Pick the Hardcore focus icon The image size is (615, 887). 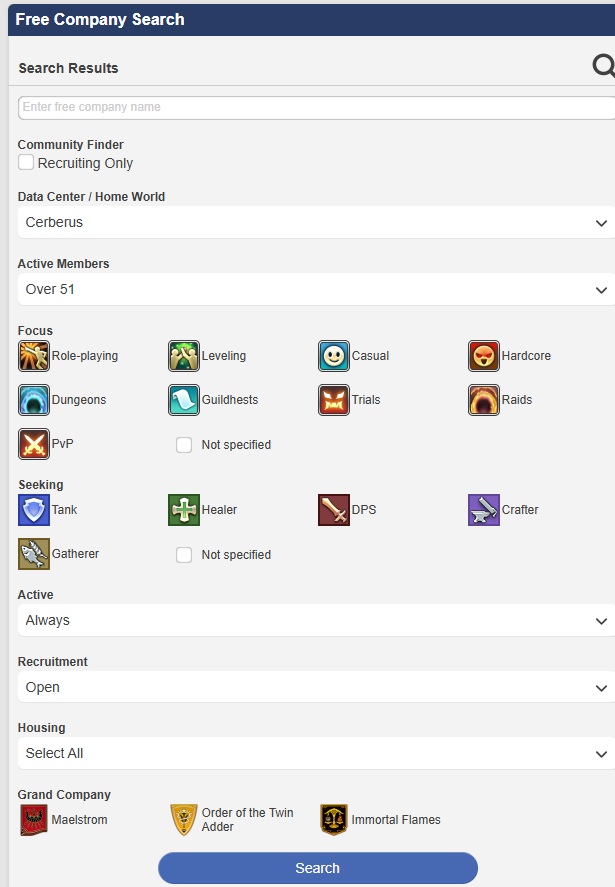(484, 356)
